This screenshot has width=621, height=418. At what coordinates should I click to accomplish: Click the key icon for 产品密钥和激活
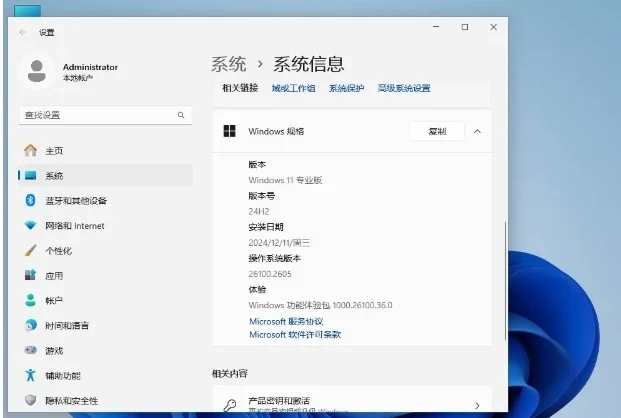pos(230,405)
